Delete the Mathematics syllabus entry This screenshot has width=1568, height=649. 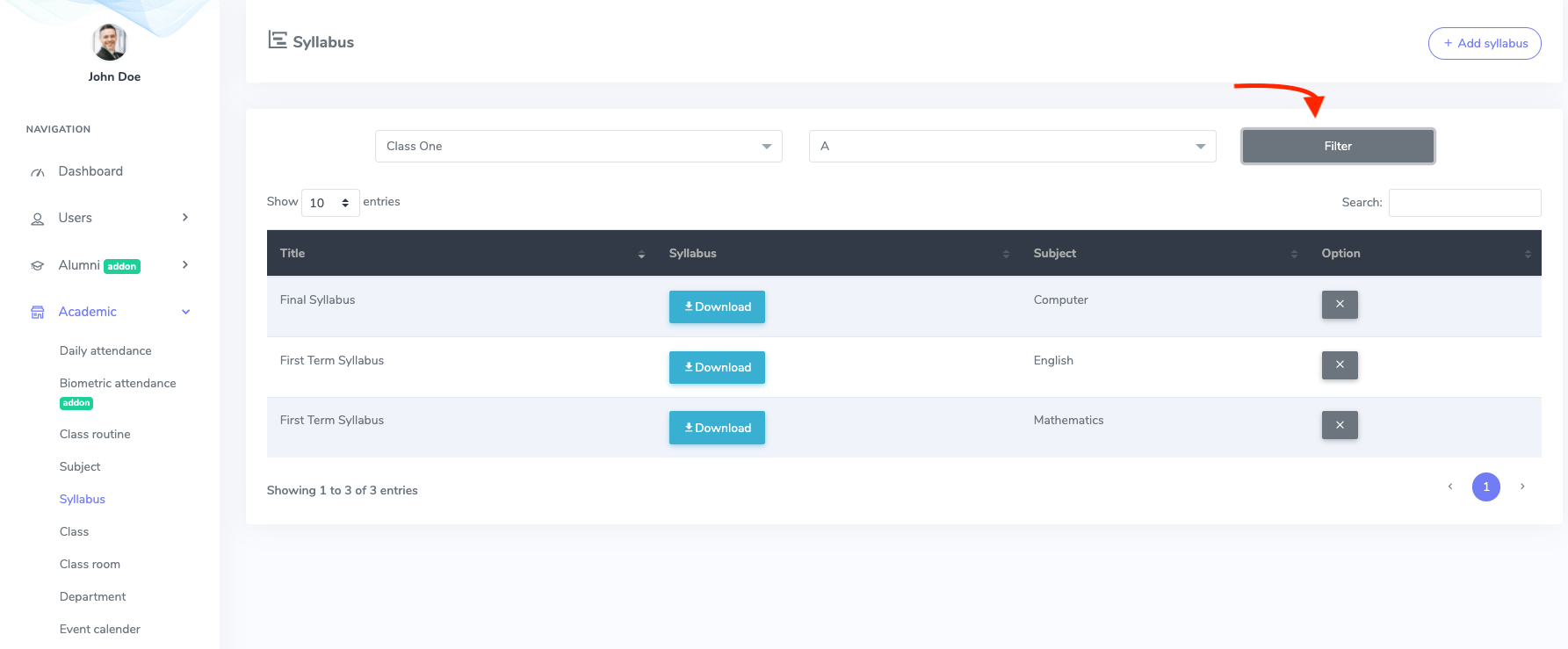tap(1339, 425)
